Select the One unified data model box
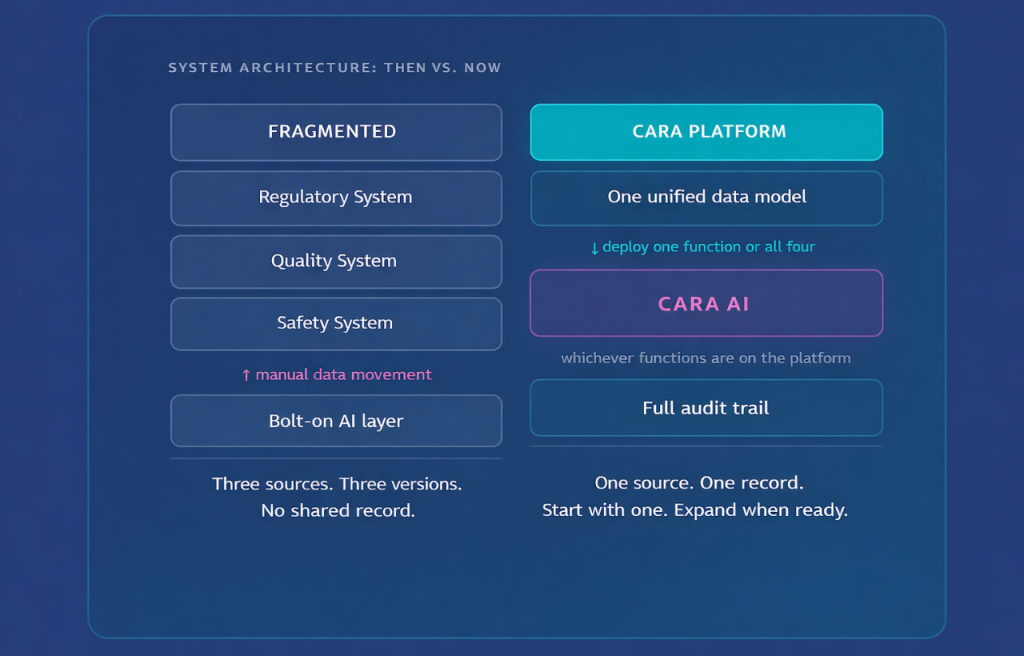Image resolution: width=1024 pixels, height=656 pixels. pos(706,197)
